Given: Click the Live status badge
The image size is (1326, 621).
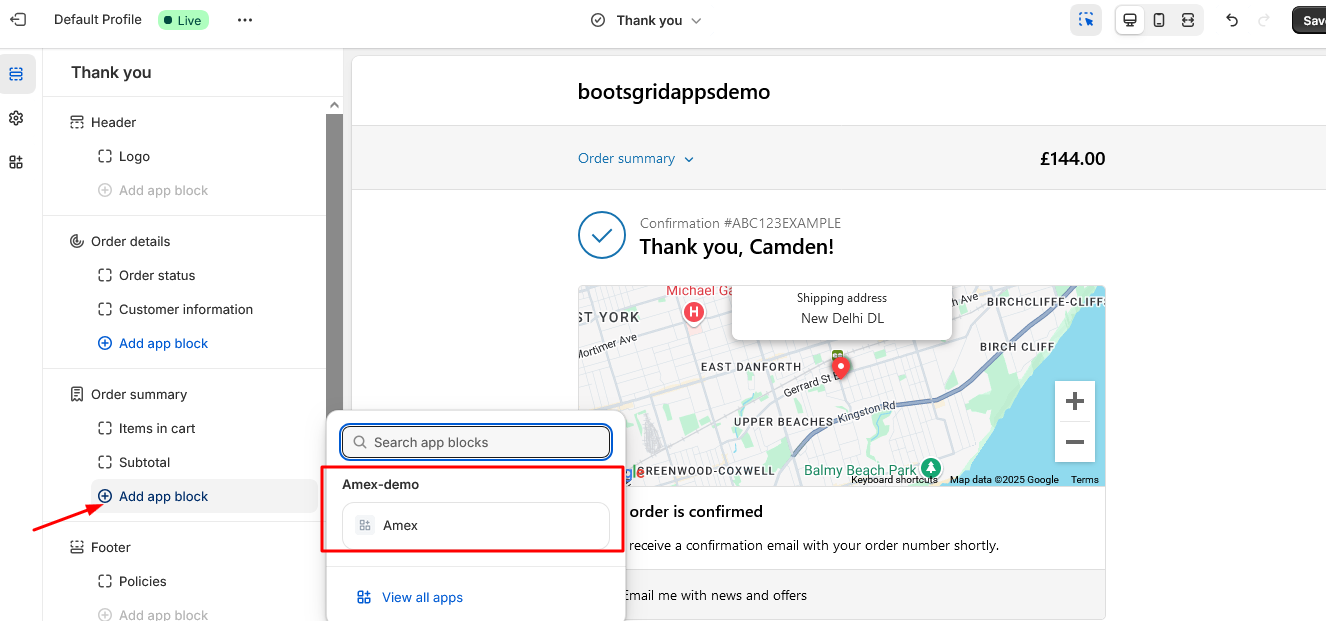Looking at the screenshot, I should [183, 20].
